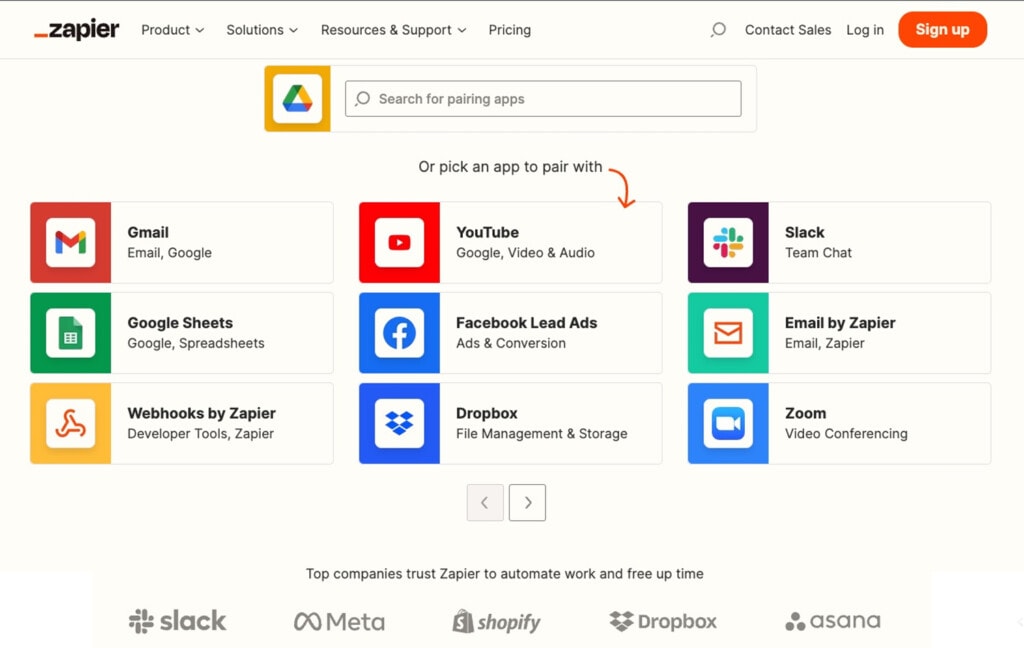Click the Zoom title text
Screen dimensions: 1024x648
point(805,413)
